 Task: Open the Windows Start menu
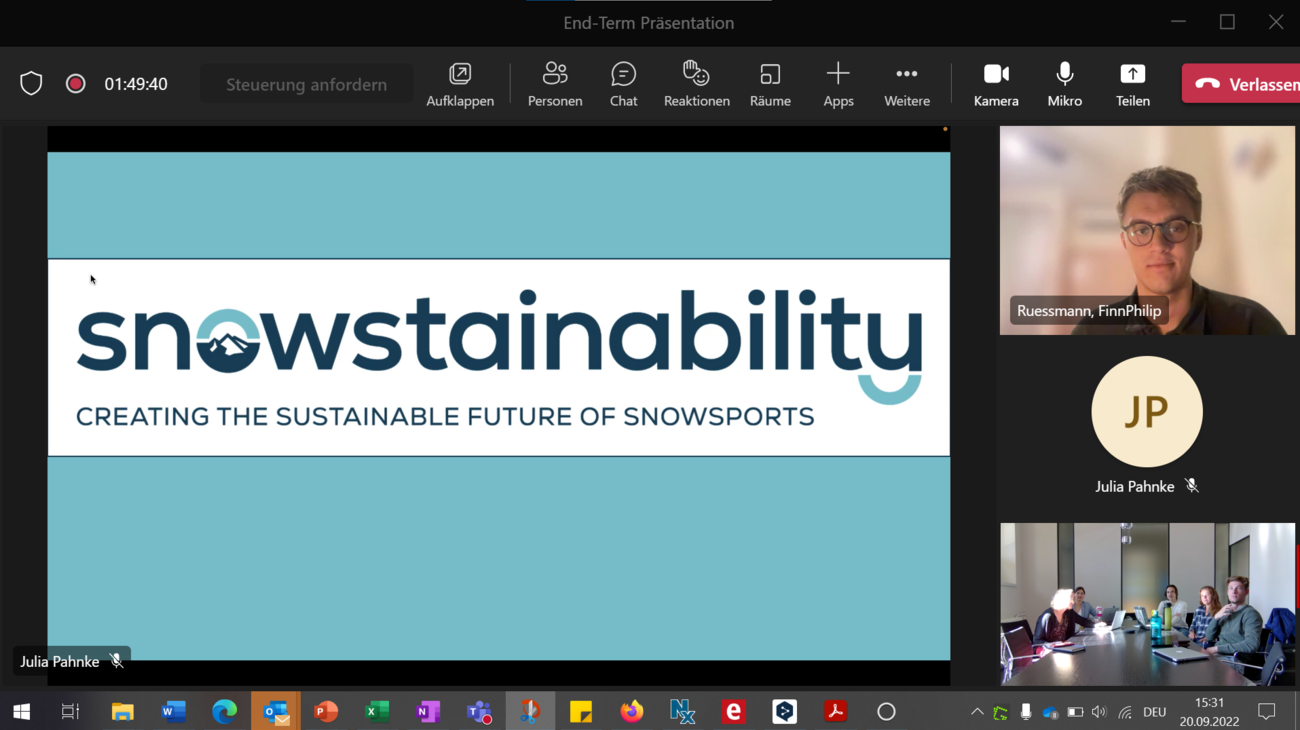pyautogui.click(x=21, y=712)
